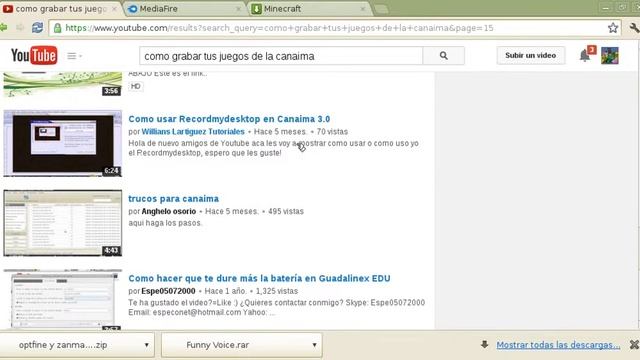This screenshot has height=360, width=640.
Task: Open dropdown for optfine y zanma zip
Action: (x=146, y=345)
